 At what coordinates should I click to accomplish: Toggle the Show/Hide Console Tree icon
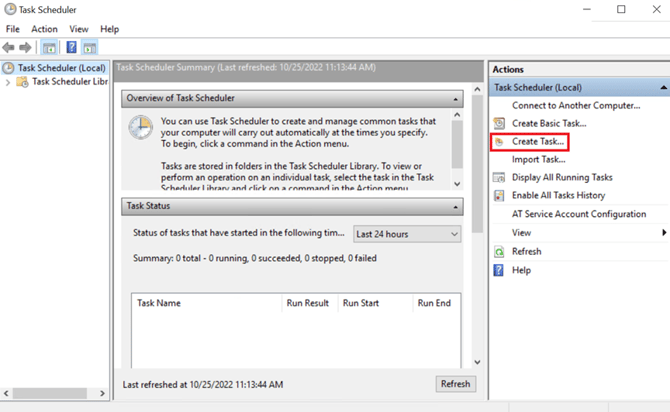(50, 47)
